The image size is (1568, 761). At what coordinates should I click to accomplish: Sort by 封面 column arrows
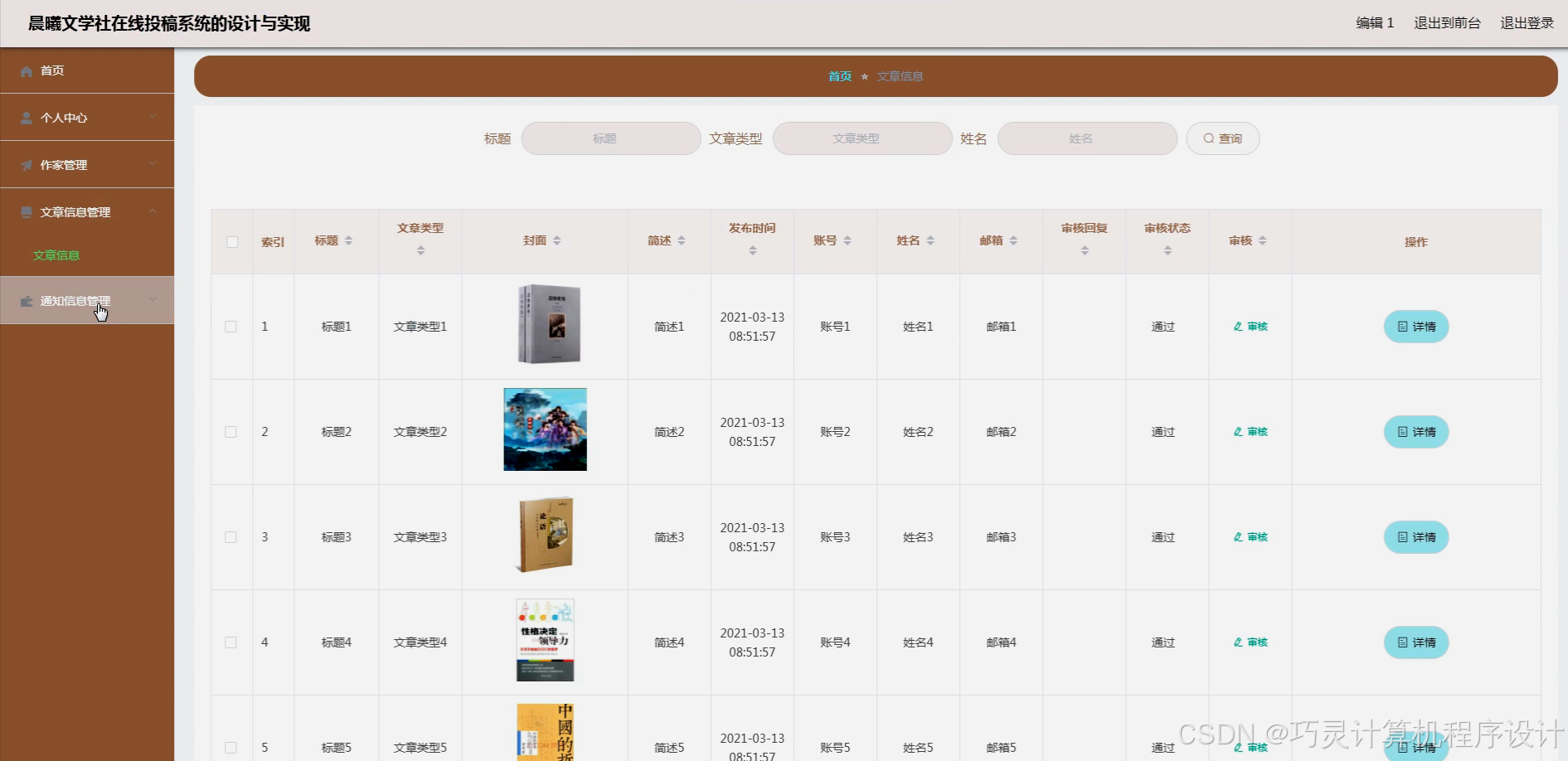click(x=557, y=240)
